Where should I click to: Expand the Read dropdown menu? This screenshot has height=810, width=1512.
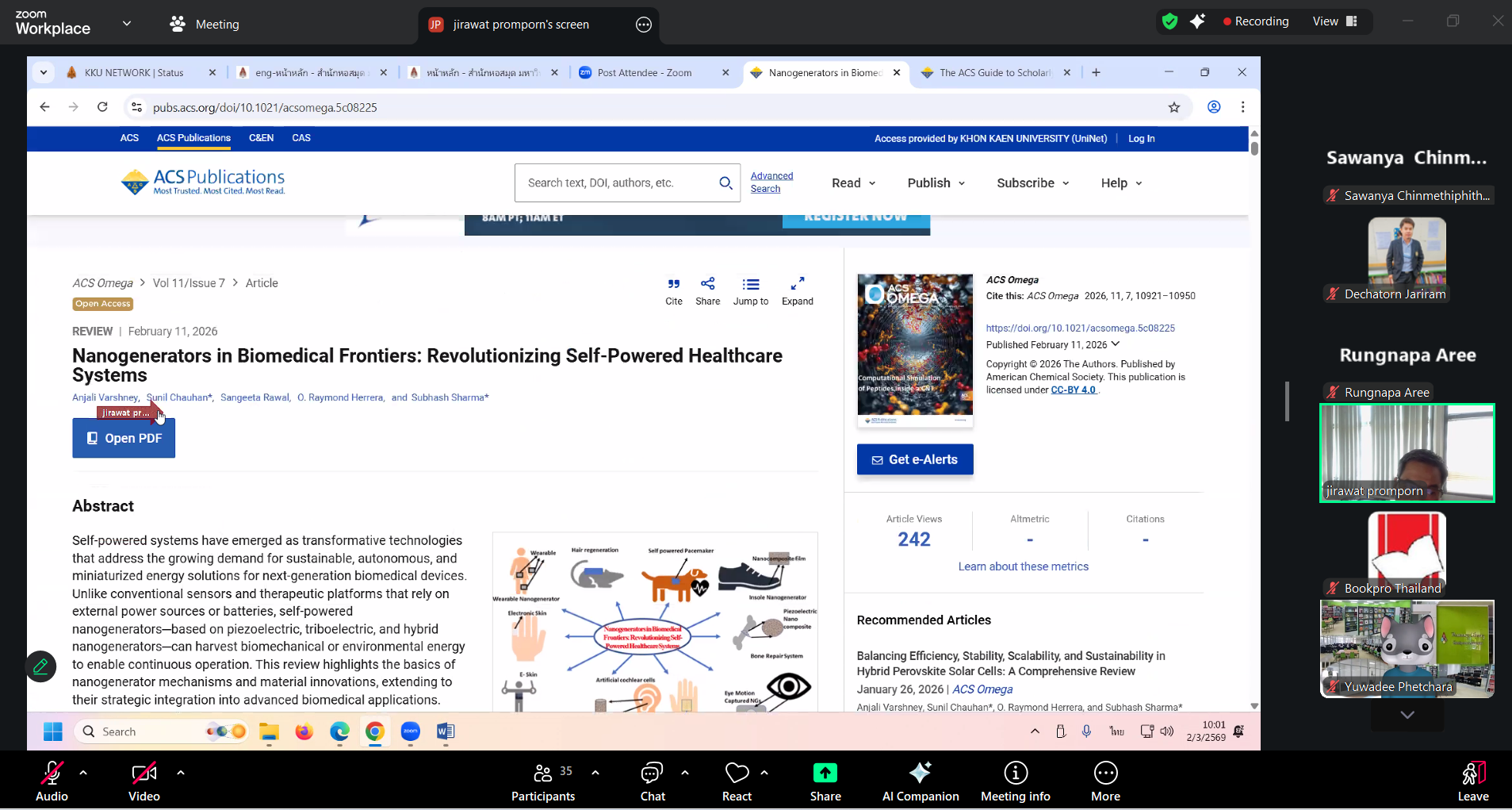(x=853, y=183)
